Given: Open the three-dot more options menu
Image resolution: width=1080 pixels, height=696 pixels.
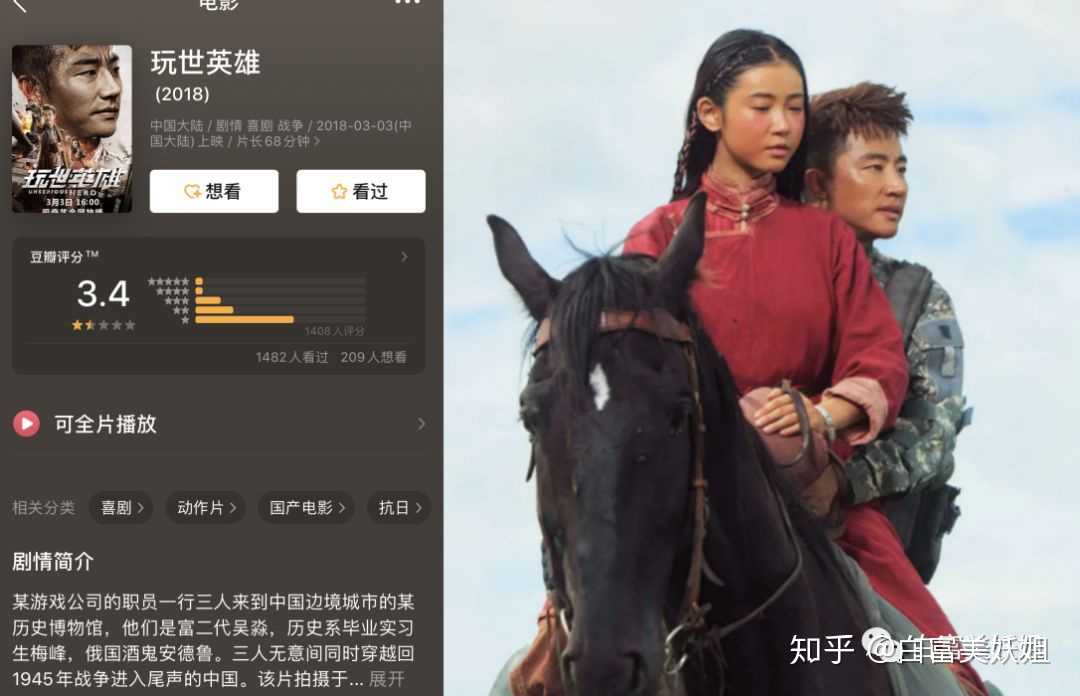Looking at the screenshot, I should point(407,3).
